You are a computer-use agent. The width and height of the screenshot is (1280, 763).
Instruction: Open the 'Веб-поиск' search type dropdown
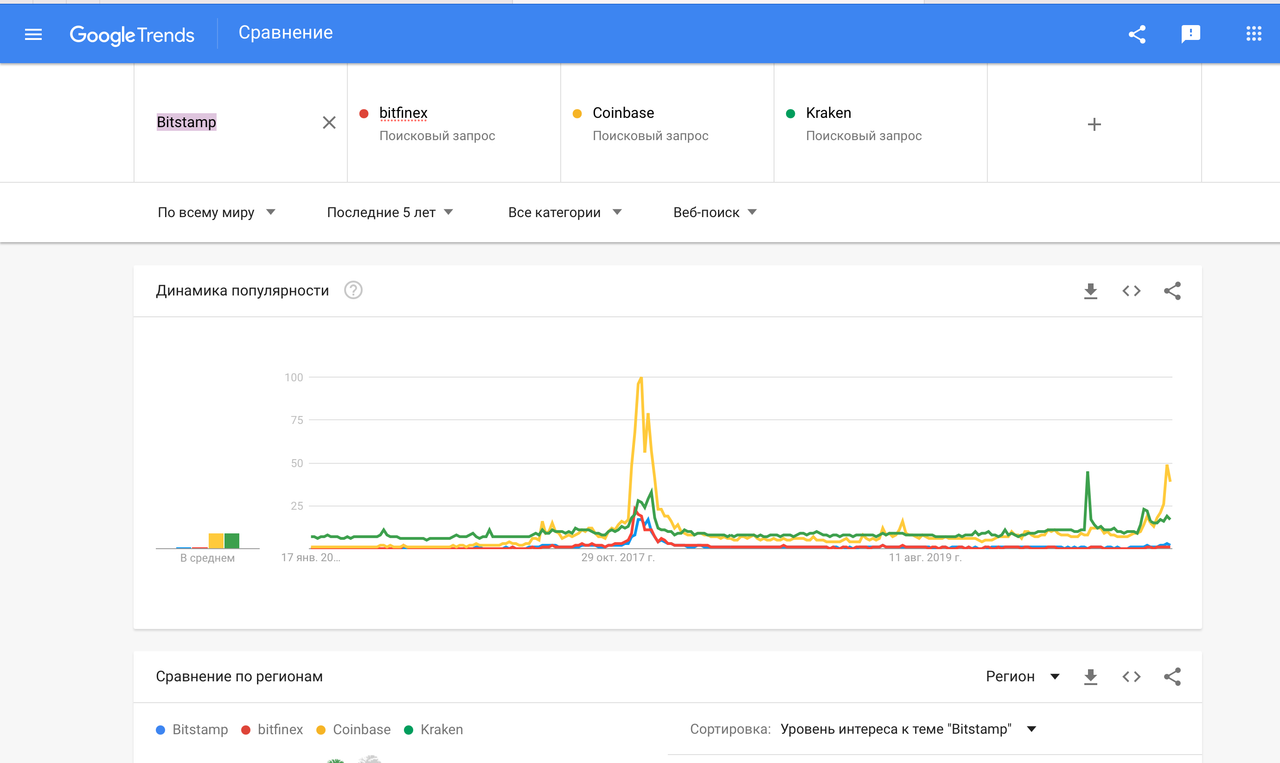click(x=715, y=212)
